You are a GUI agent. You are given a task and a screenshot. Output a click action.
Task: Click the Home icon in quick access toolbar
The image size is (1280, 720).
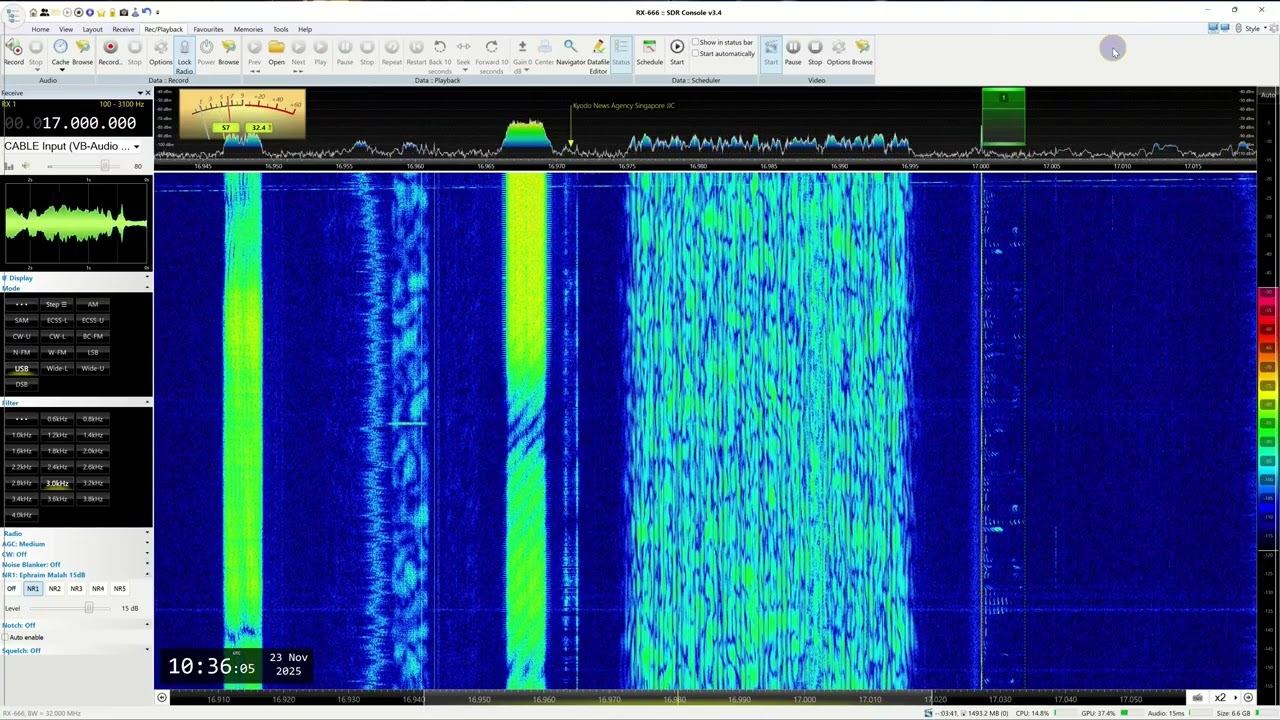[33, 12]
